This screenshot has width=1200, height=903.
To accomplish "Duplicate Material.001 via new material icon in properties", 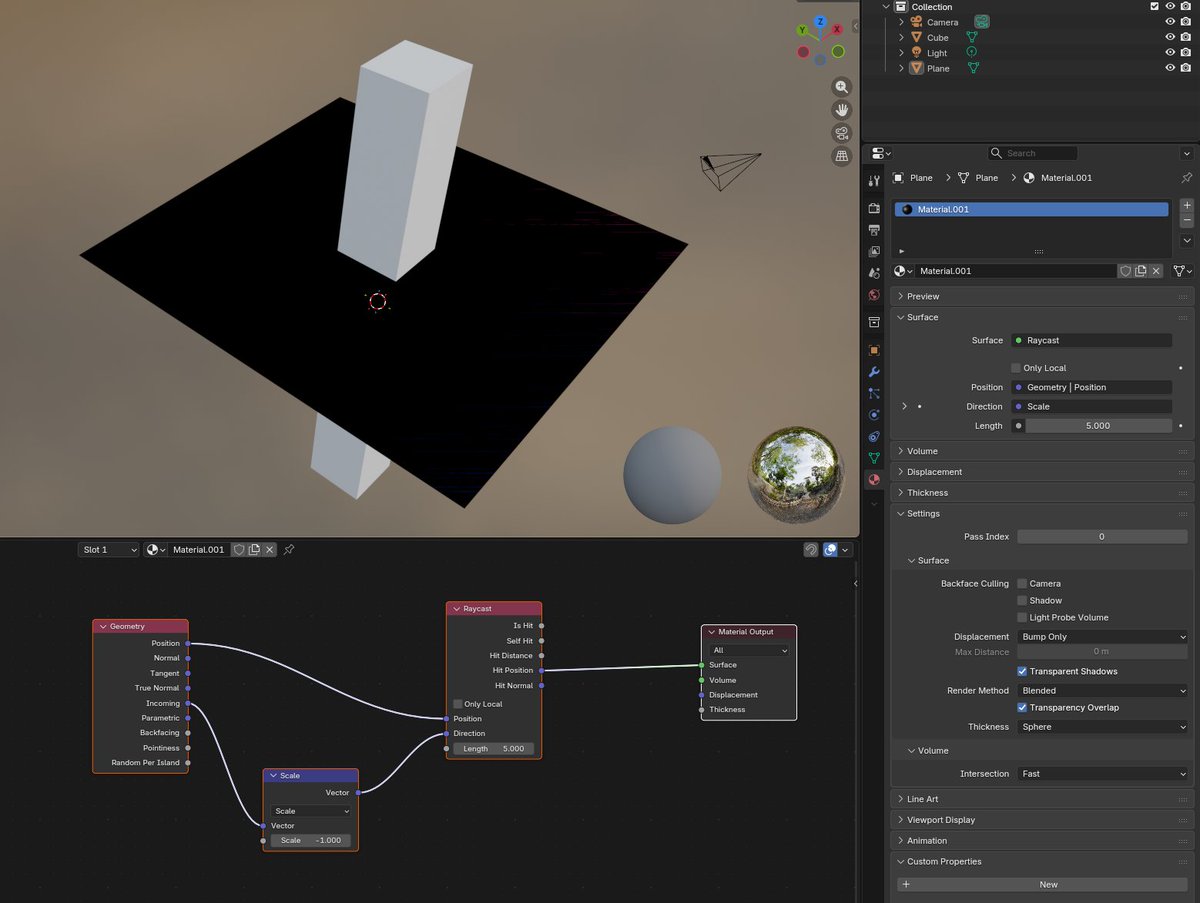I will coord(1141,271).
